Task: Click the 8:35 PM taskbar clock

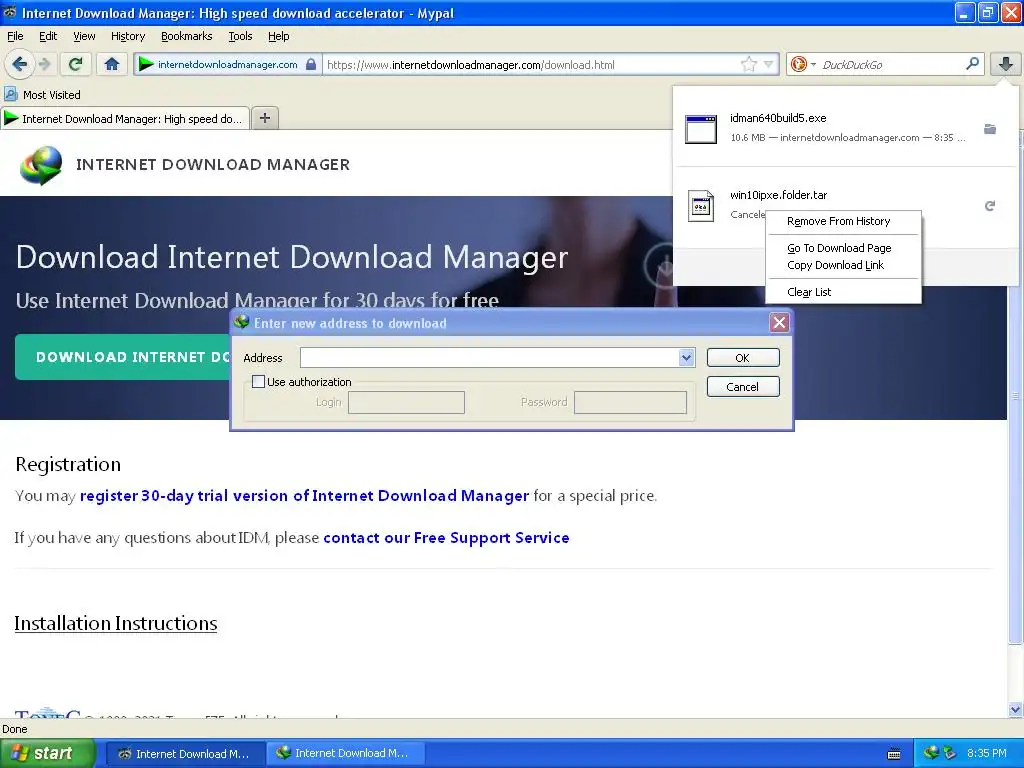Action: [987, 754]
